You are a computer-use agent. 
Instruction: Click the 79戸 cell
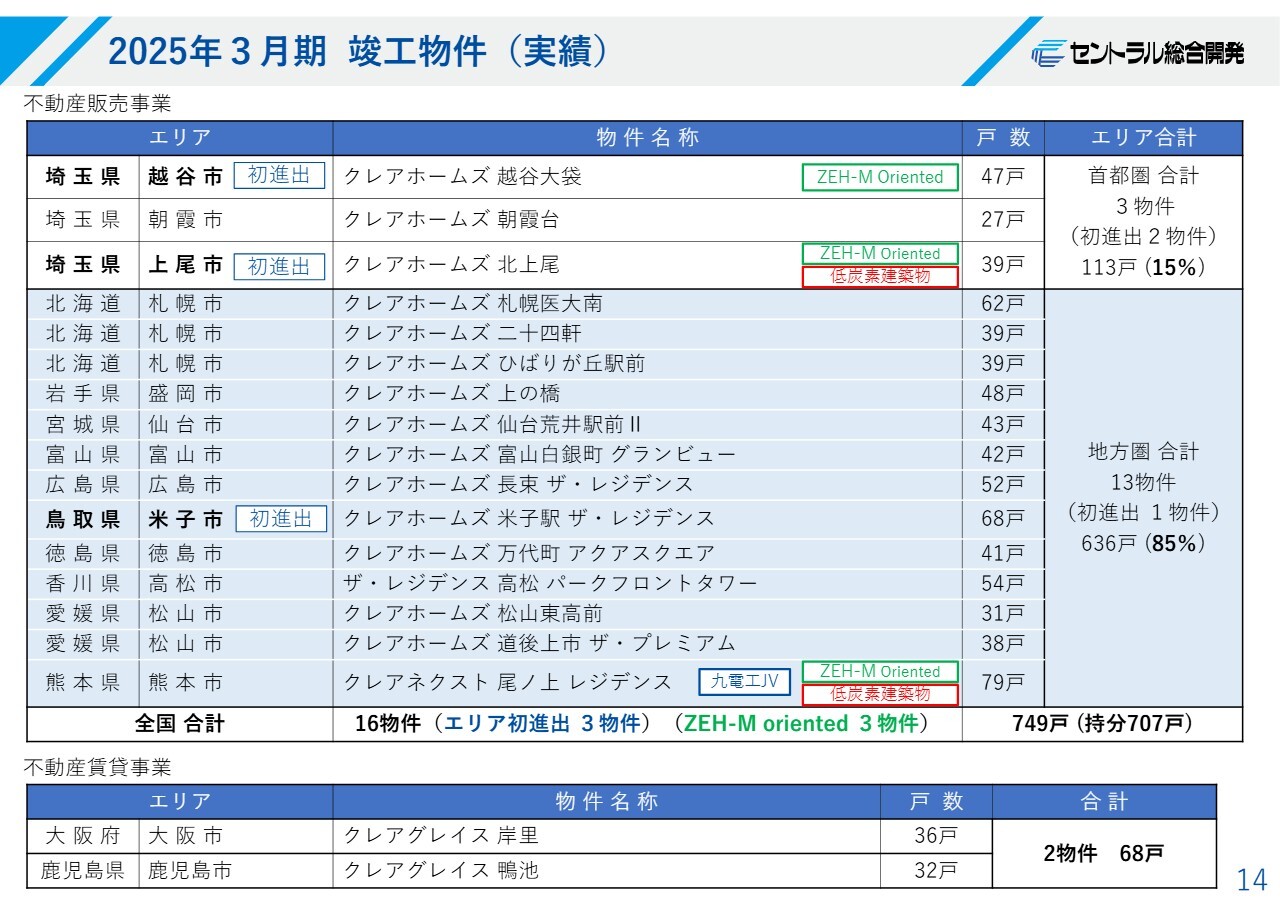1003,683
